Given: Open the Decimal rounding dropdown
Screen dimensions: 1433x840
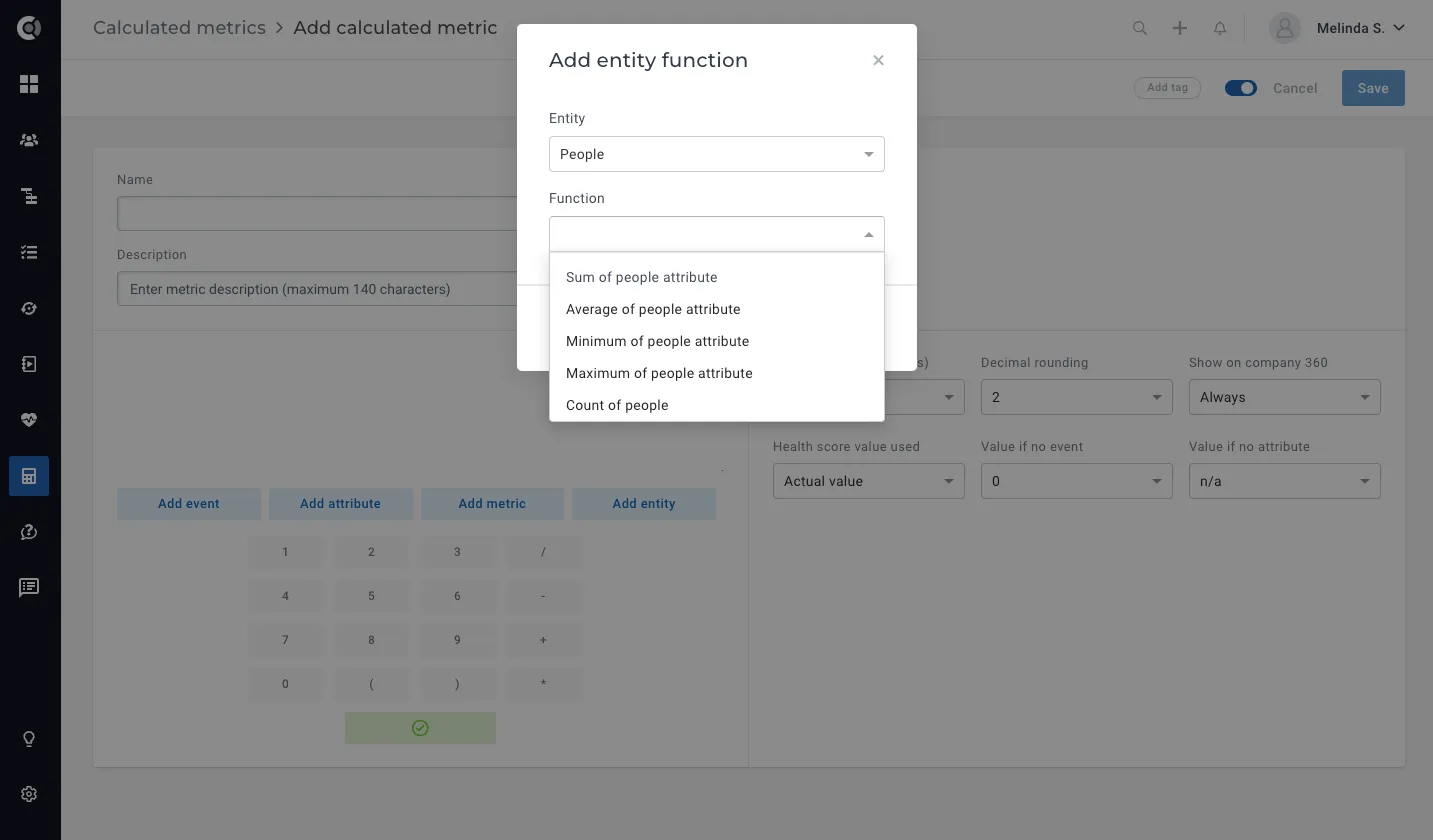Looking at the screenshot, I should click(x=1077, y=397).
